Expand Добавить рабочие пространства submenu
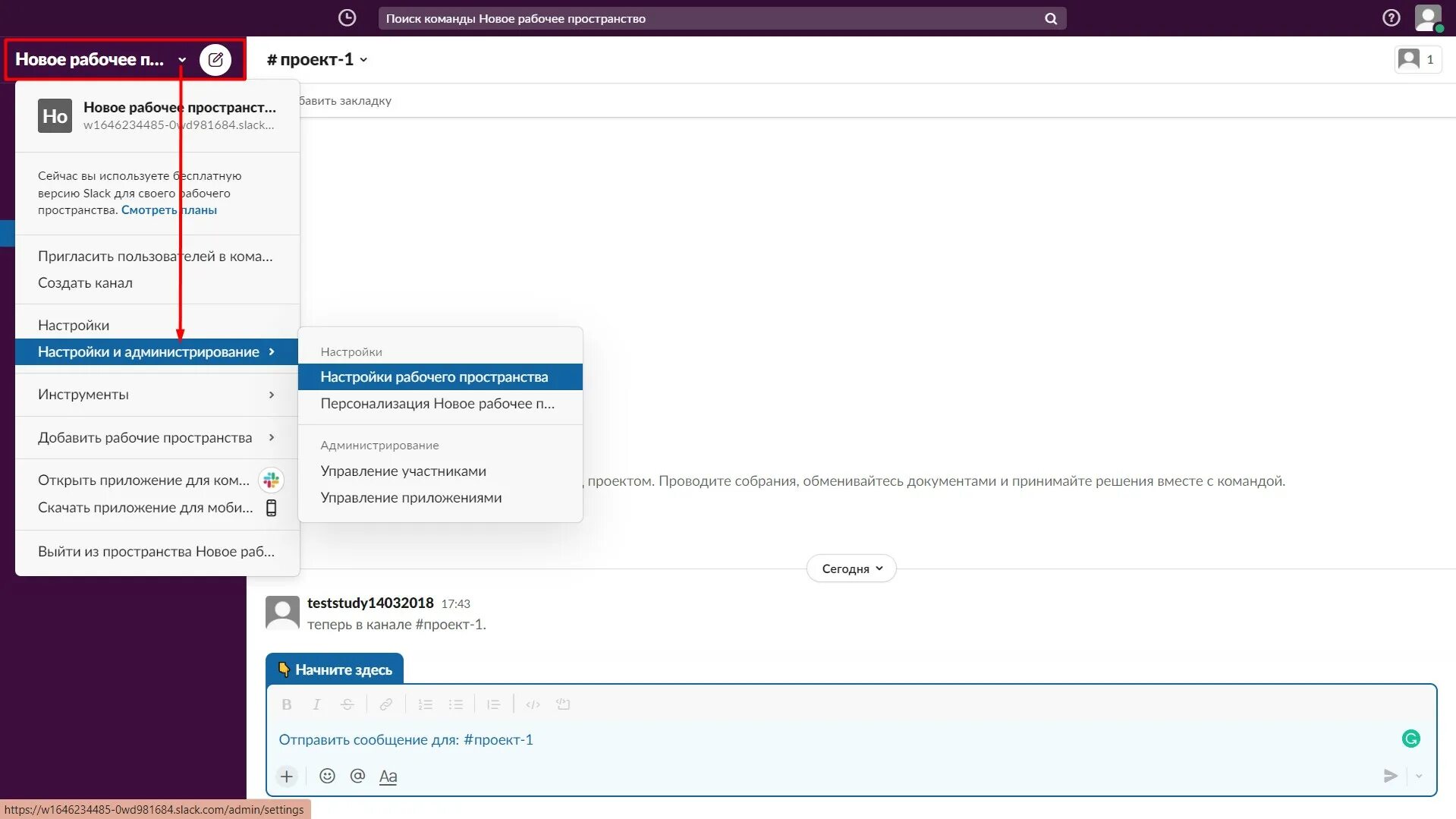Image resolution: width=1456 pixels, height=819 pixels. 157,438
